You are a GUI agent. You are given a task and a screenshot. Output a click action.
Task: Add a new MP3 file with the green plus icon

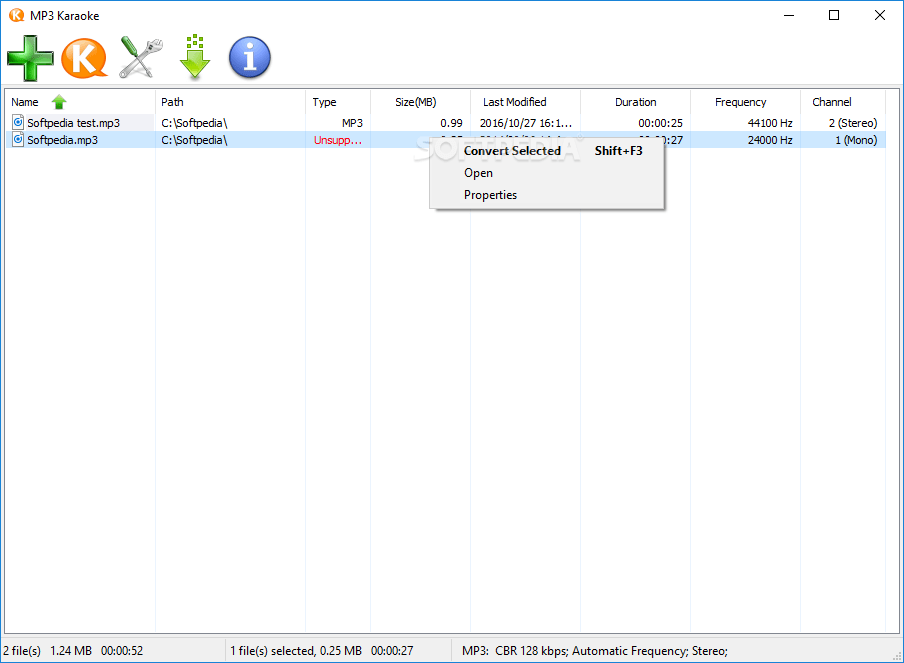point(30,57)
